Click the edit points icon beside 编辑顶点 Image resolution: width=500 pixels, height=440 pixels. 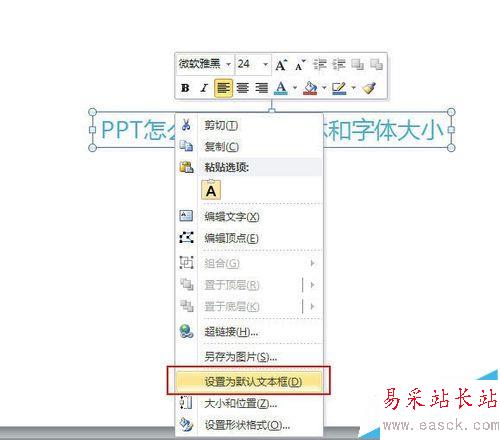(186, 238)
